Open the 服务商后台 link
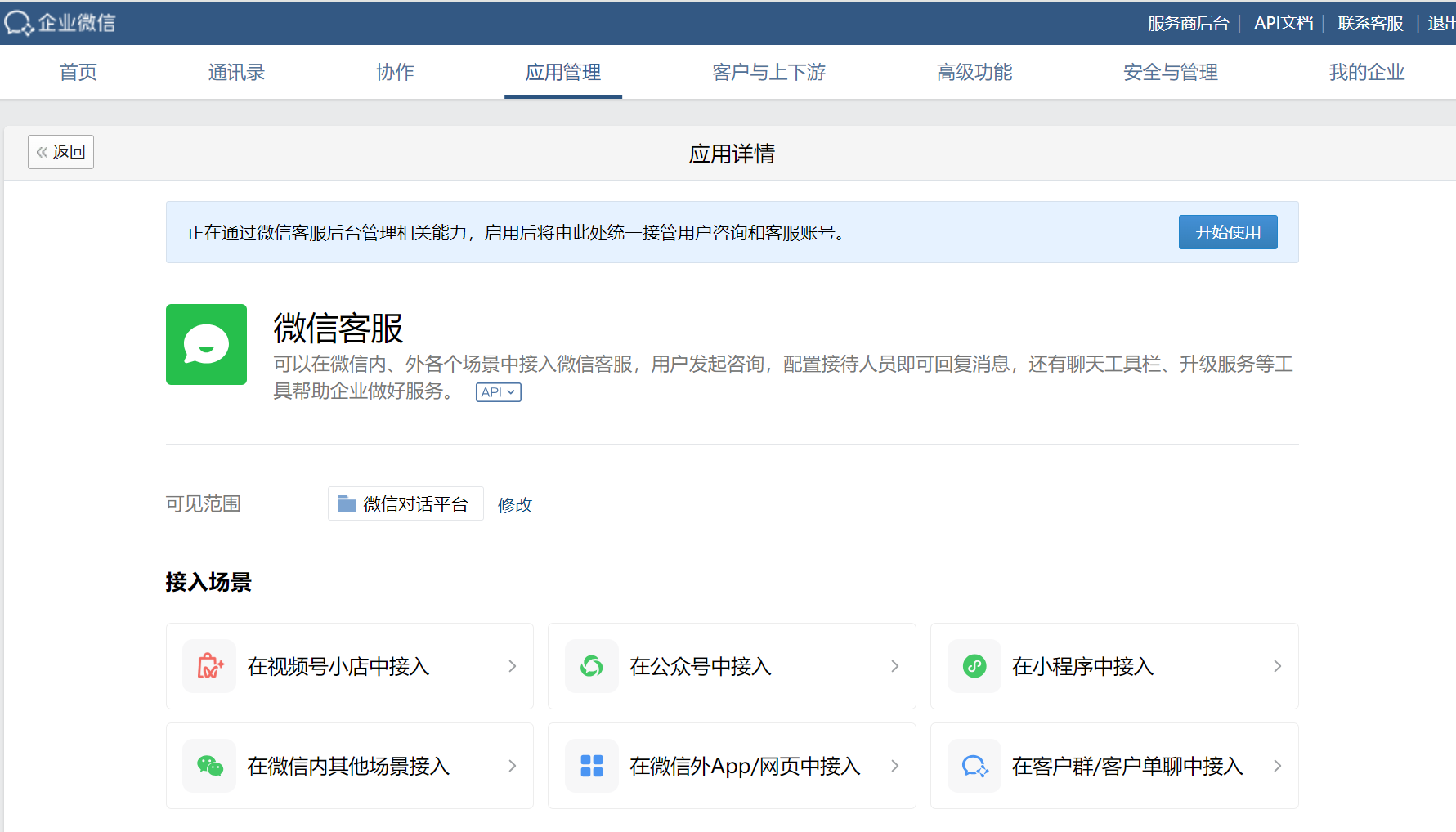This screenshot has width=1456, height=832. click(1188, 23)
